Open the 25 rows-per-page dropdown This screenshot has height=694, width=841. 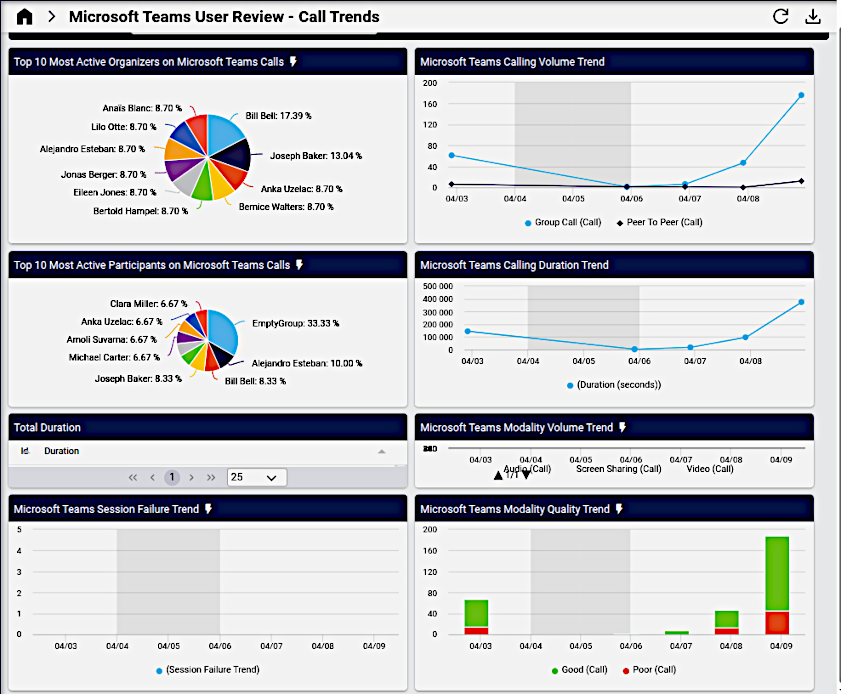[x=257, y=477]
